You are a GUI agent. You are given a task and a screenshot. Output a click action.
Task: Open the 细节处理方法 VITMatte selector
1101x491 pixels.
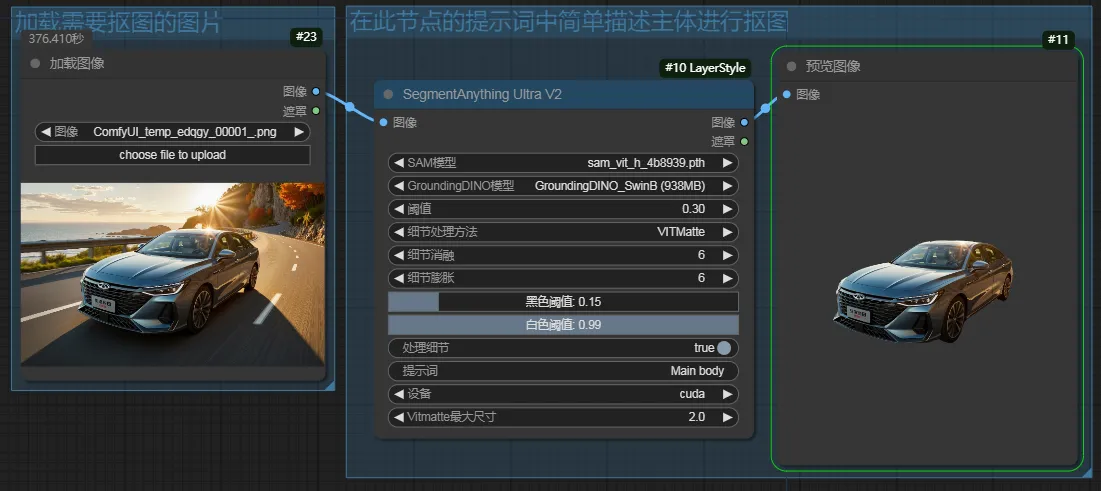point(563,232)
